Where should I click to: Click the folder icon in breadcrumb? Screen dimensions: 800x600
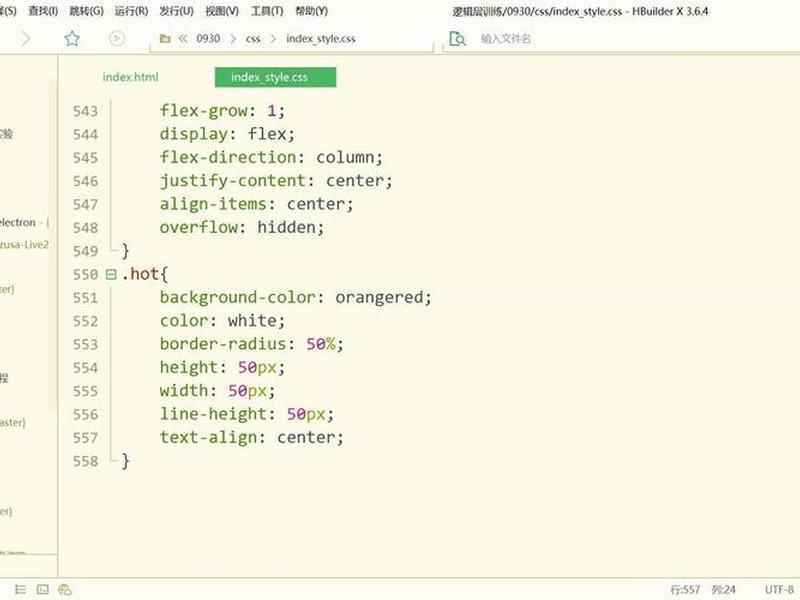coord(165,39)
